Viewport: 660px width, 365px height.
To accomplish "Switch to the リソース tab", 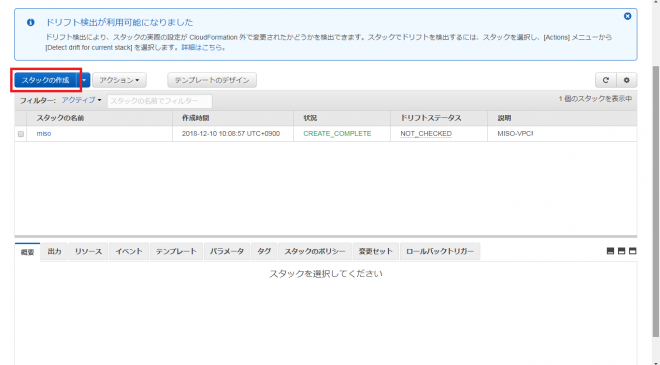I will point(88,251).
